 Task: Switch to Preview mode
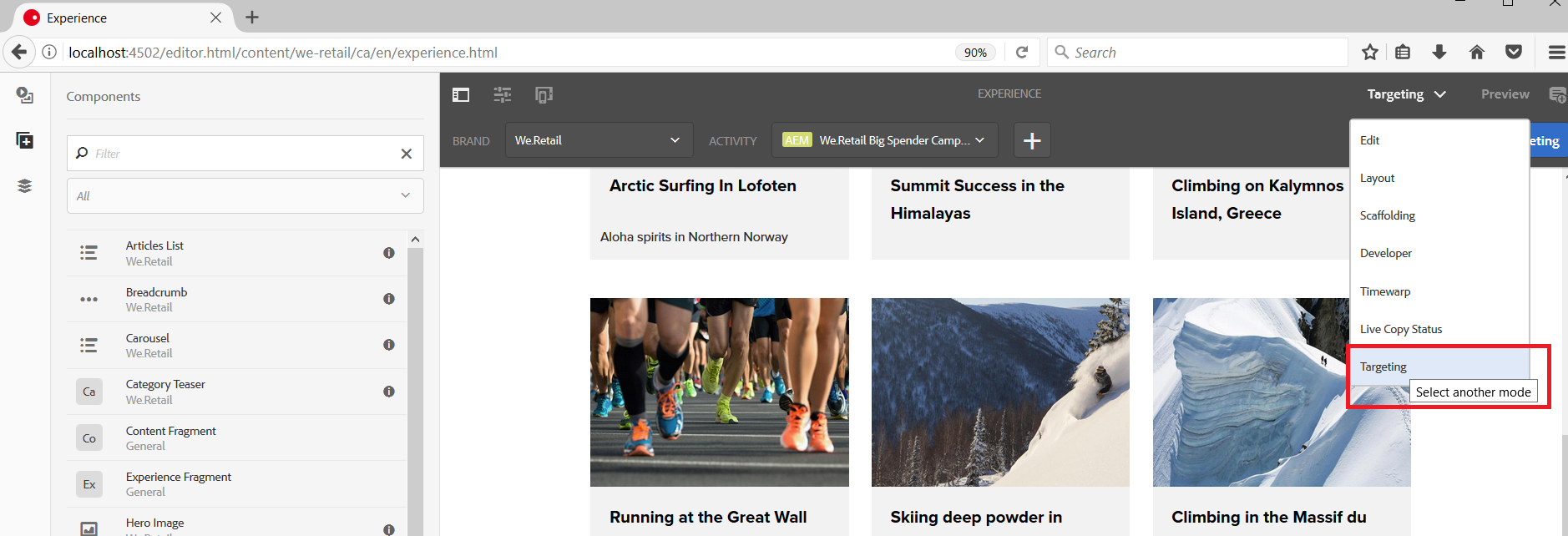click(x=1505, y=94)
